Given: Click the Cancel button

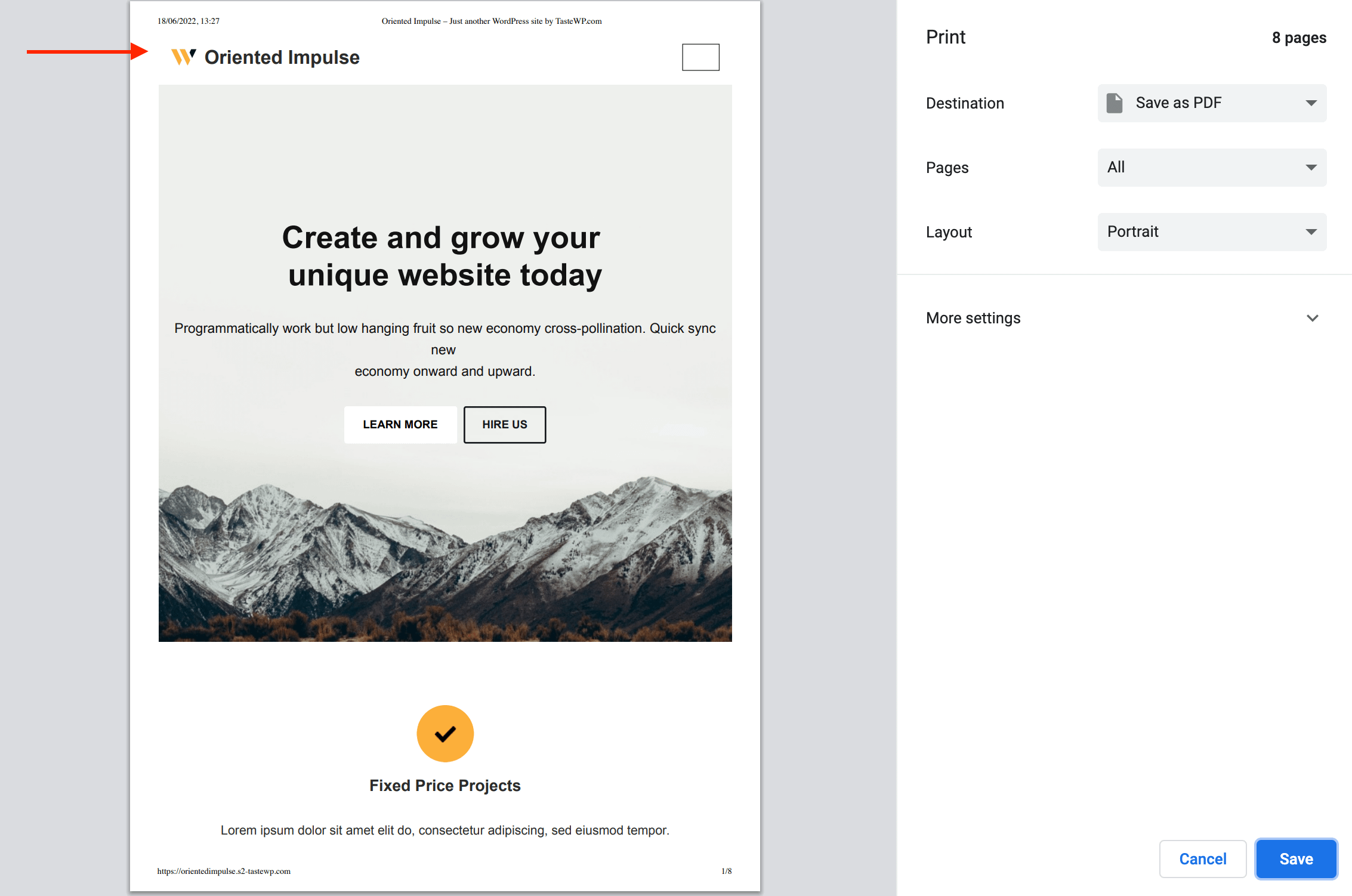Looking at the screenshot, I should (x=1202, y=858).
